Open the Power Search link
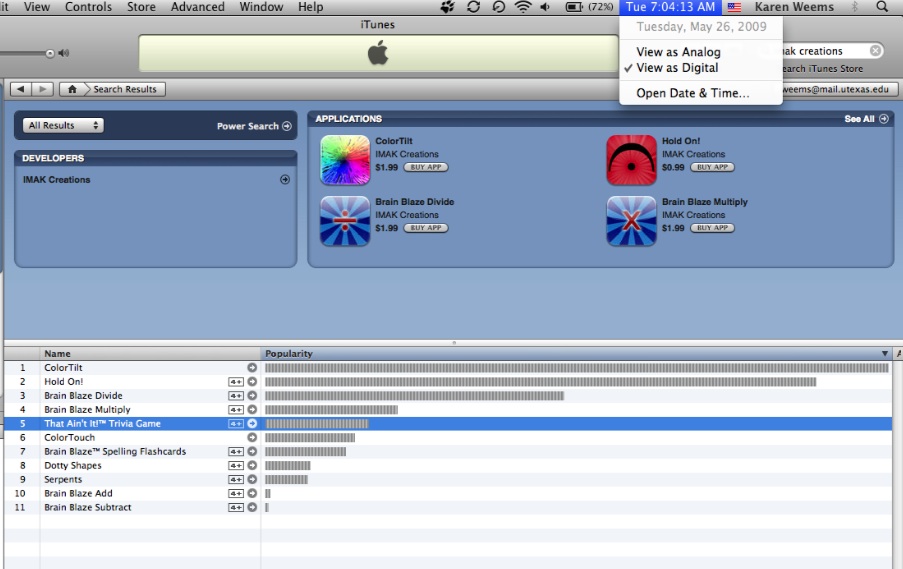Screen dimensions: 903x569 tap(248, 126)
